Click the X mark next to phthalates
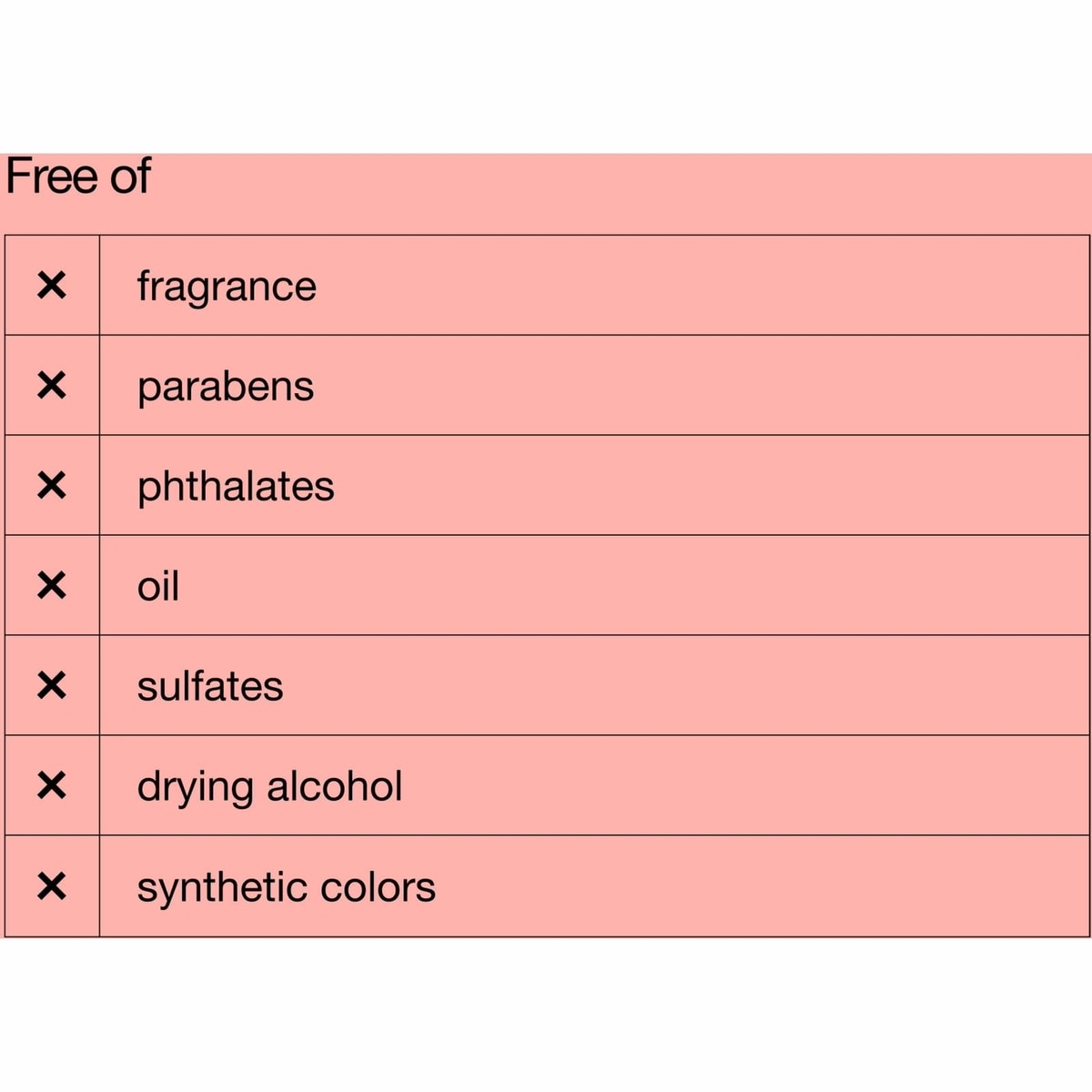 point(52,486)
